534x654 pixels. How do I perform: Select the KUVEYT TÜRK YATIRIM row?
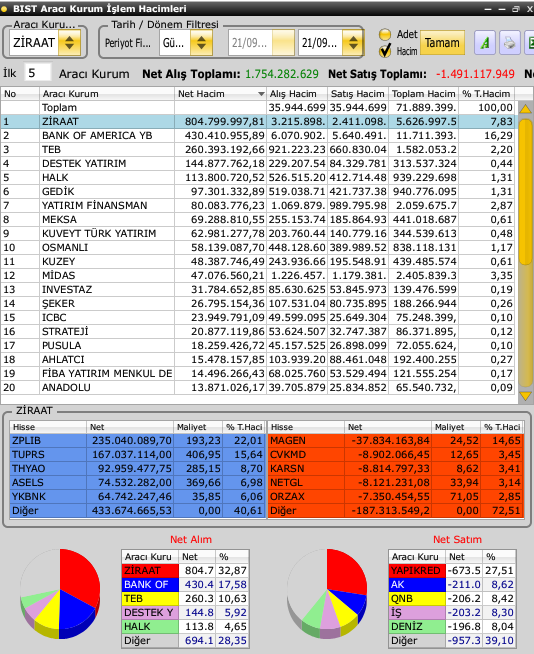pos(257,234)
